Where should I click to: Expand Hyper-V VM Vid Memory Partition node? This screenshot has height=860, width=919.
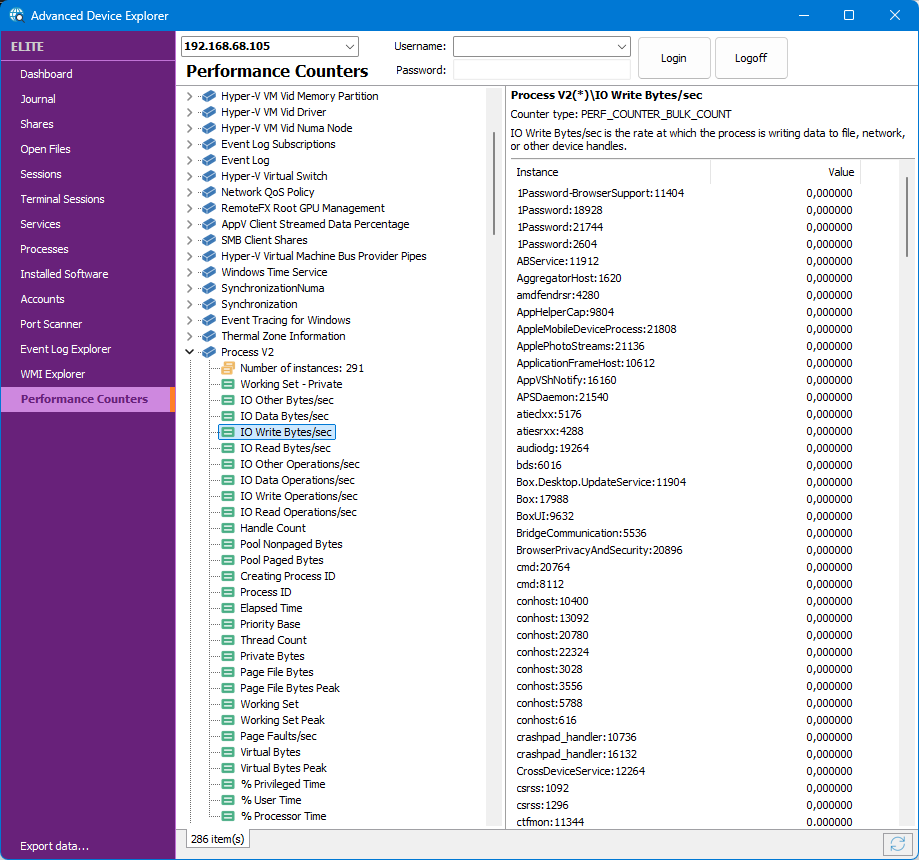189,96
